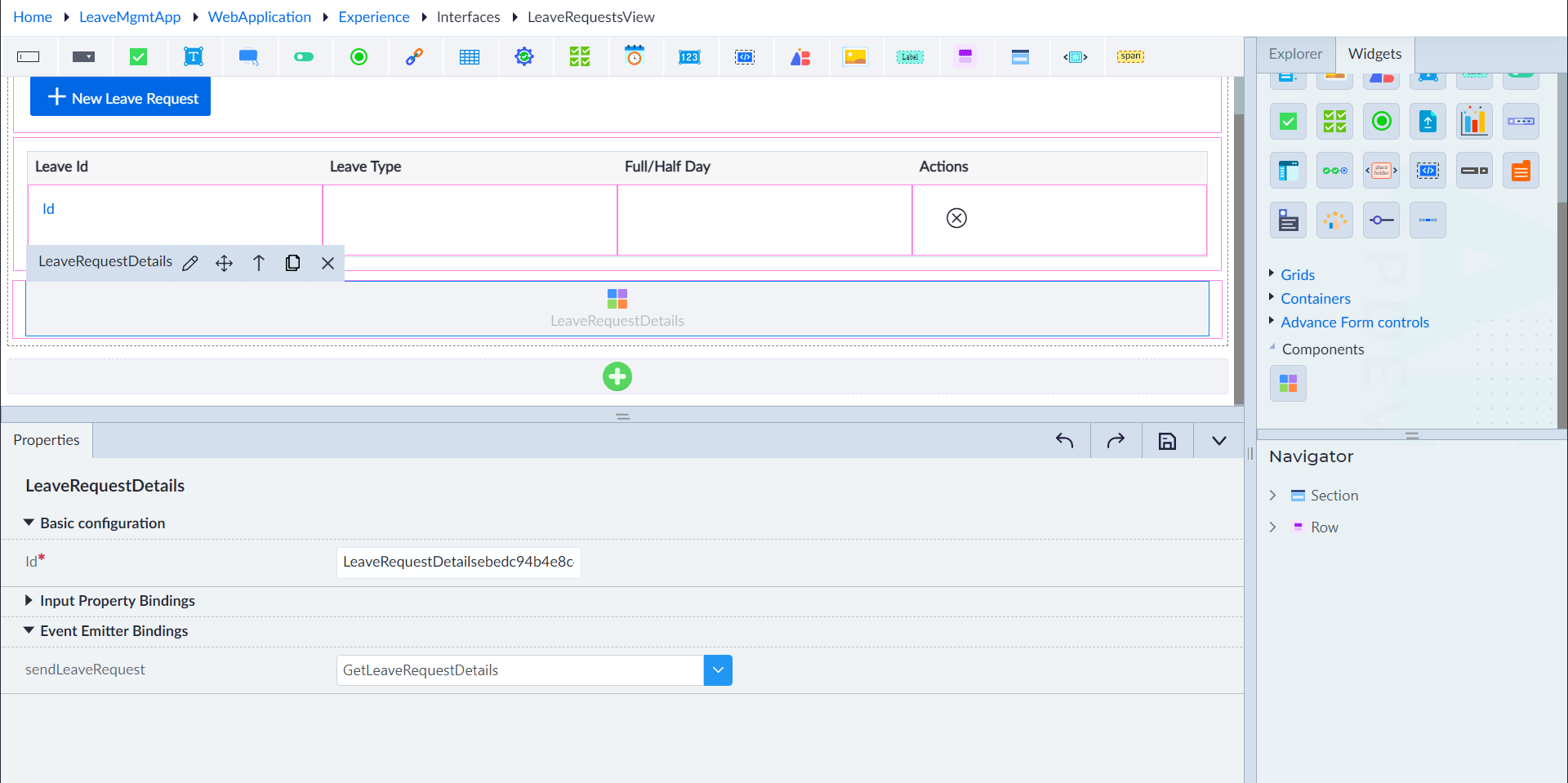This screenshot has width=1568, height=783.
Task: Select the toggle switch widget in toolbar
Action: click(x=304, y=56)
